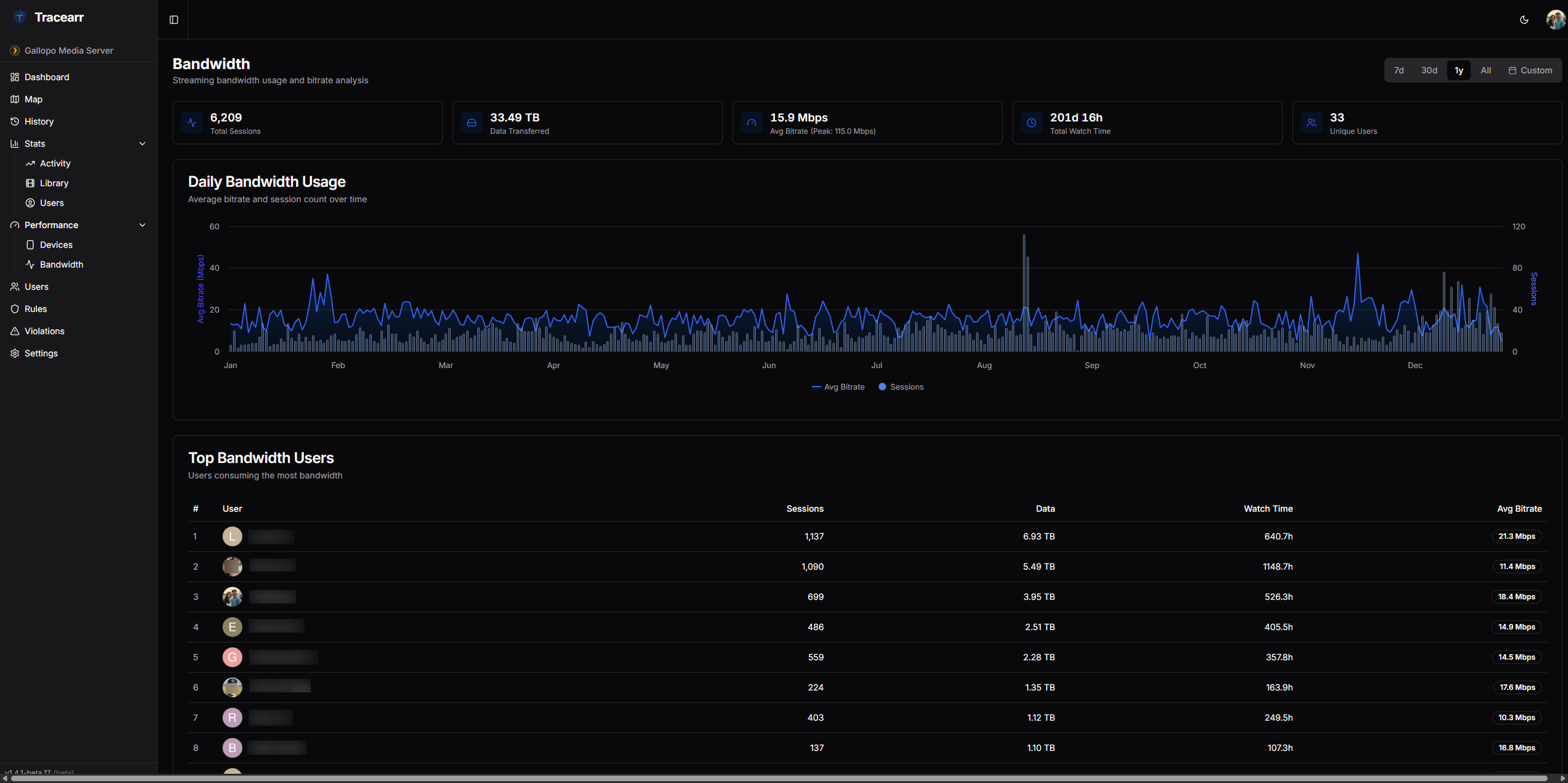The image size is (1568, 783).
Task: Open the Violations warning triangle icon
Action: (15, 331)
